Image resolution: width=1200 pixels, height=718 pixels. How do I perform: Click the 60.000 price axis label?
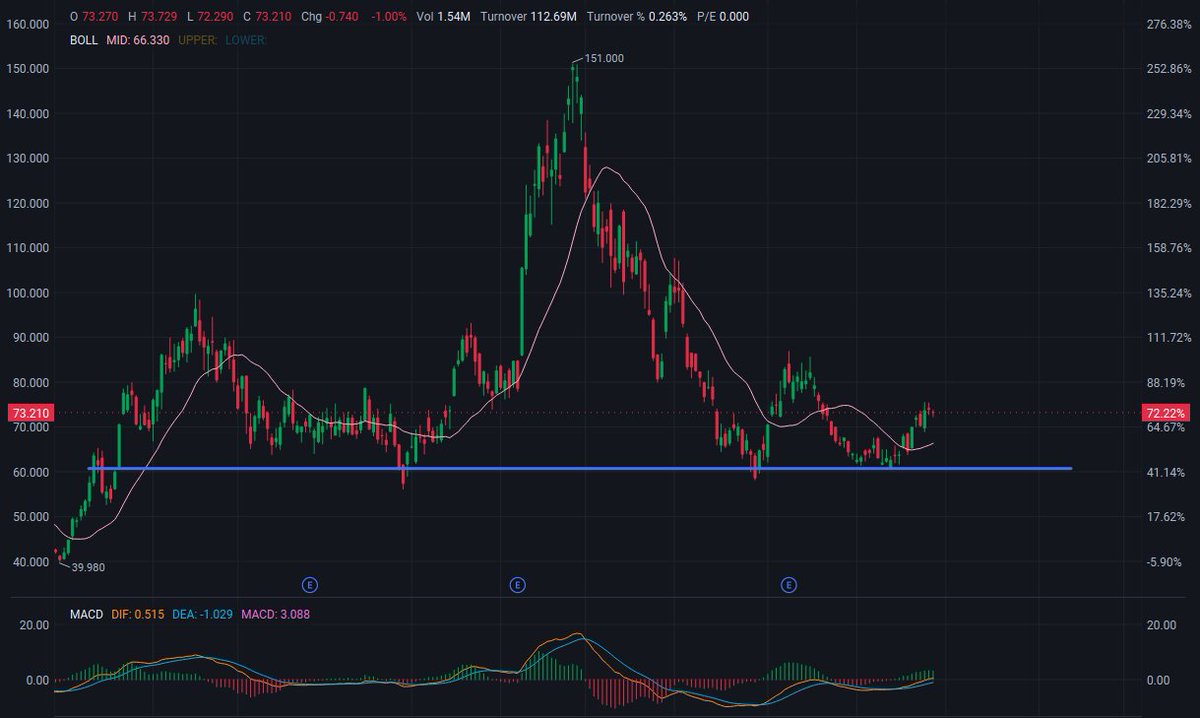tap(29, 472)
